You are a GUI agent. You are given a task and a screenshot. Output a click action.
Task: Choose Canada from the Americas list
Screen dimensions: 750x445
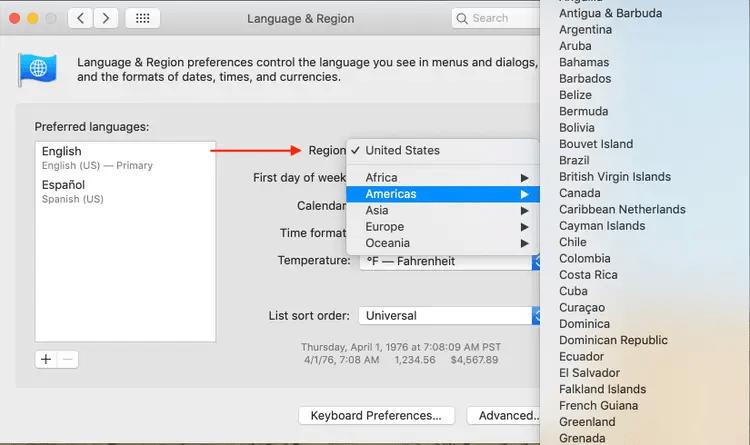click(580, 193)
